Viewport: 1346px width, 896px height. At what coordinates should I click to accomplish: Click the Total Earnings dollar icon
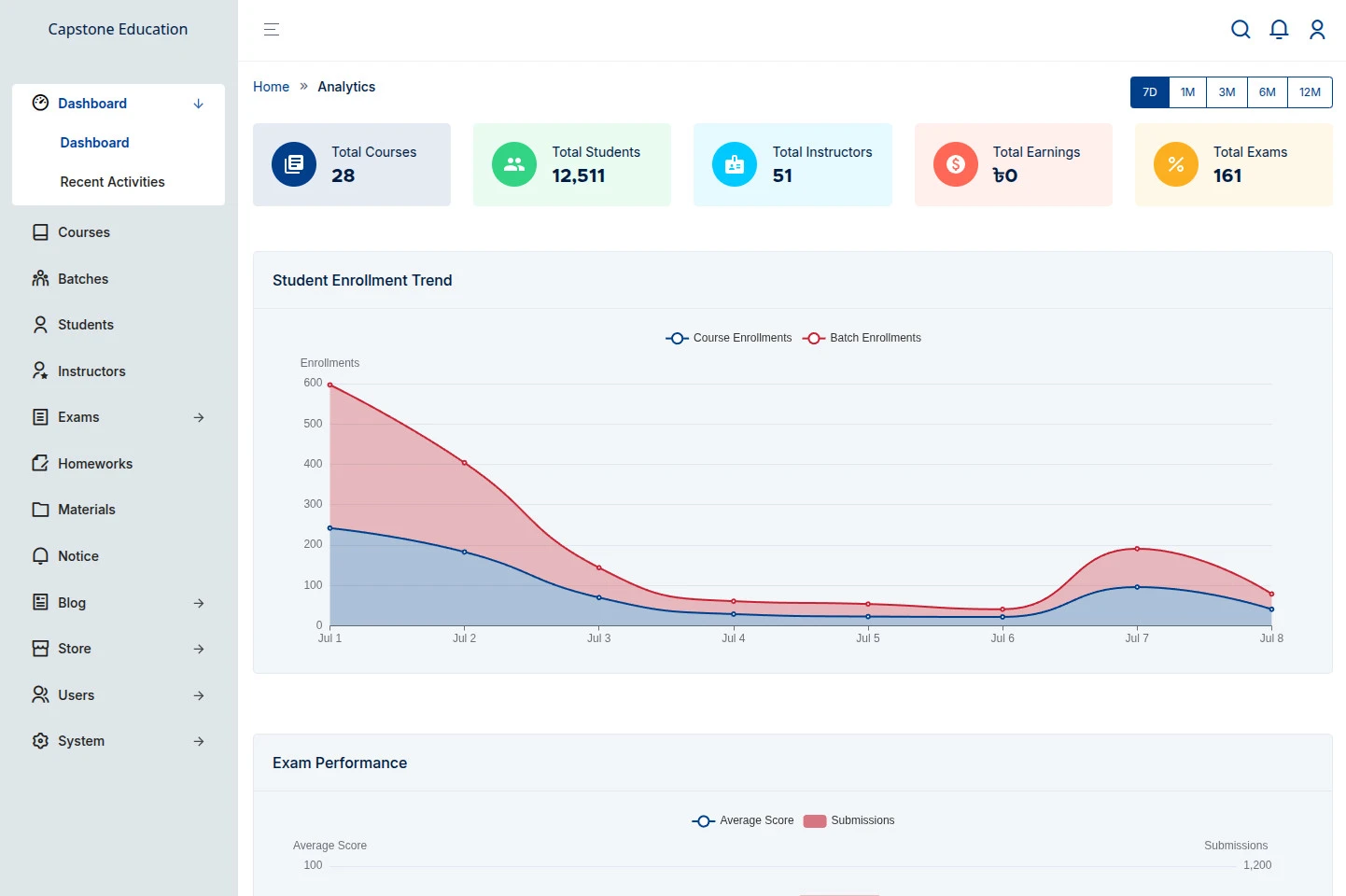956,164
